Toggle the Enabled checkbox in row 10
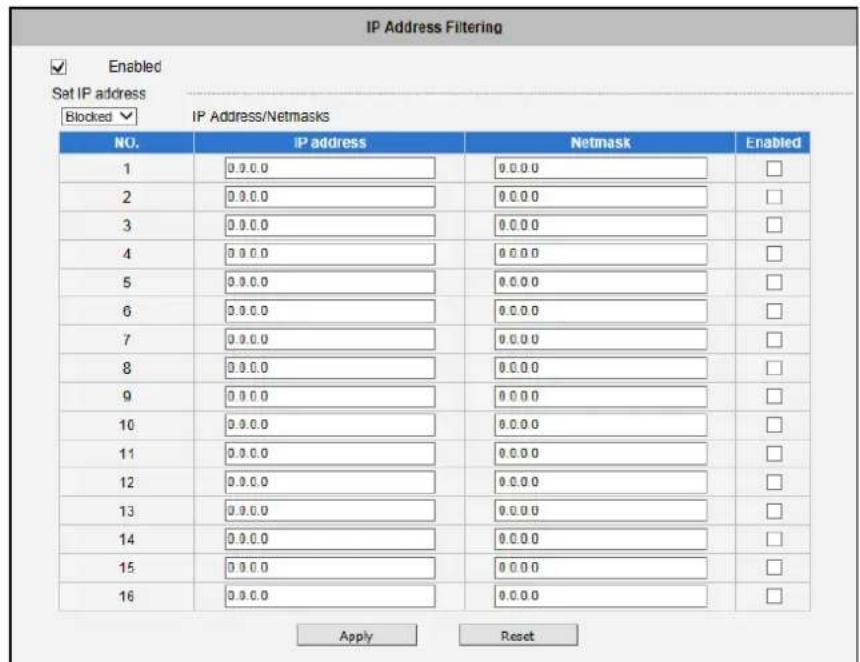 click(774, 425)
